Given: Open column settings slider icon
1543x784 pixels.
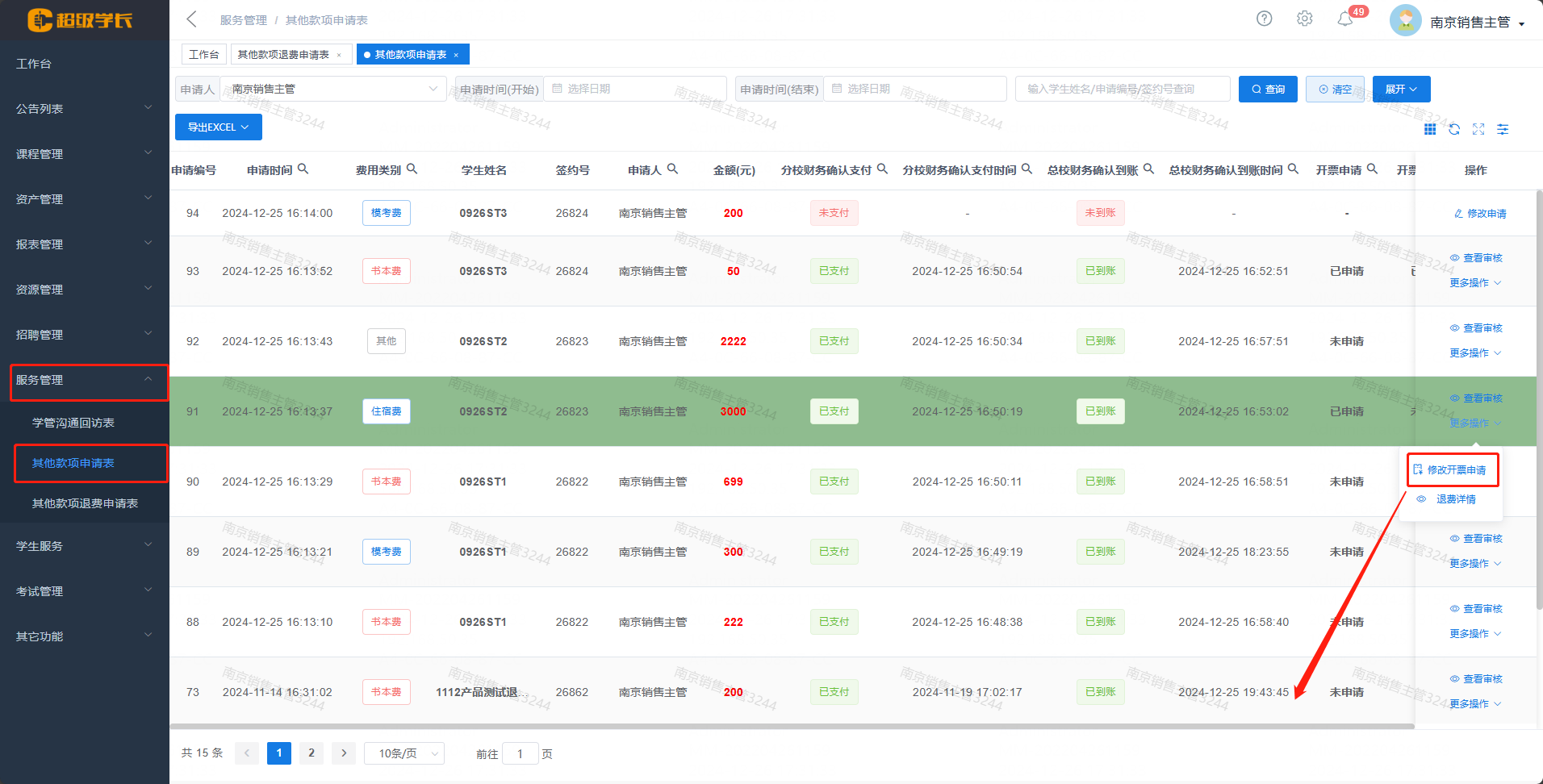Looking at the screenshot, I should tap(1502, 129).
